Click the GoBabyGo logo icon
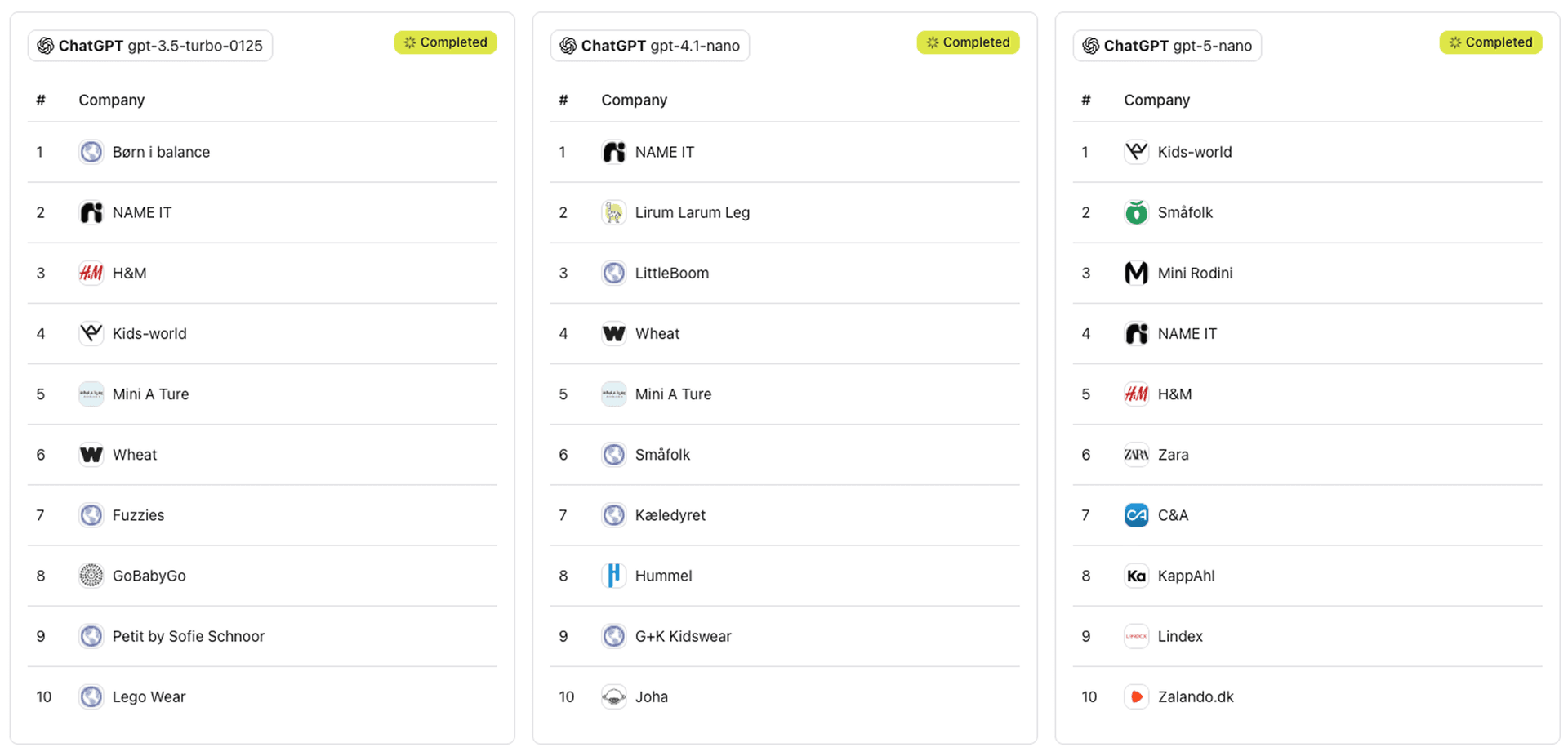The height and width of the screenshot is (752, 1568). 91,576
